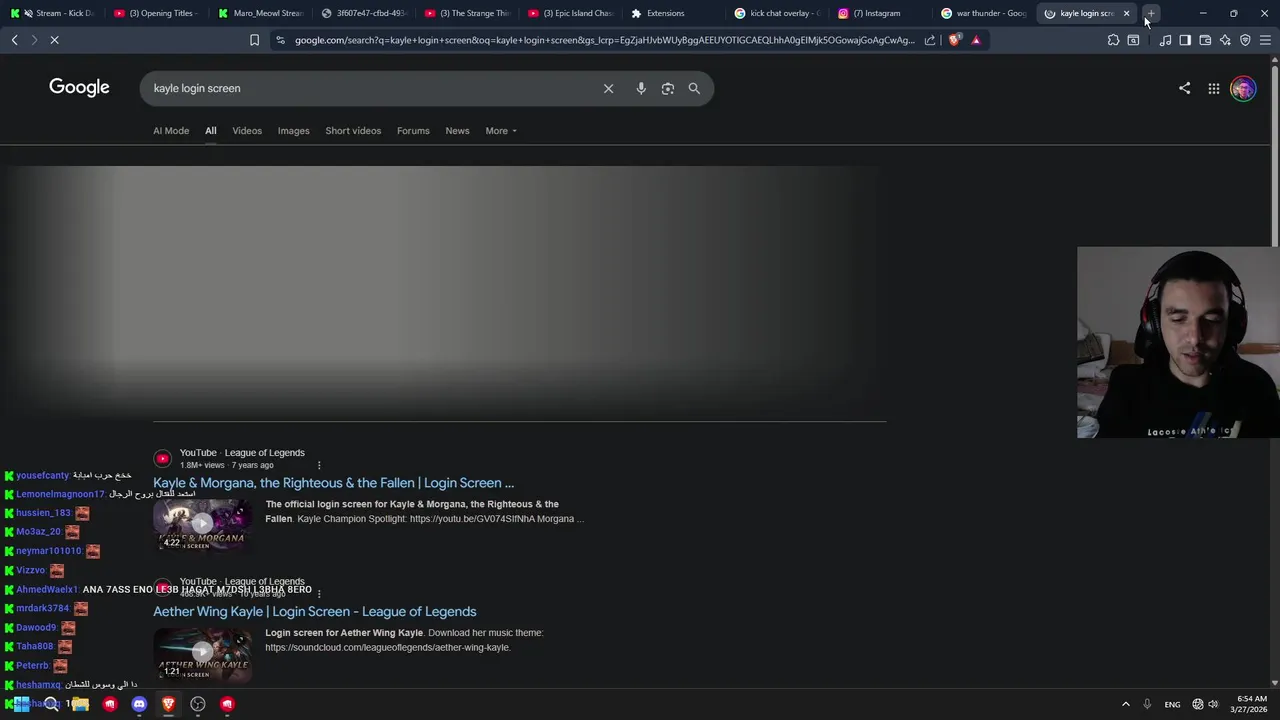Select the Images search tab
The image size is (1280, 720).
293,131
